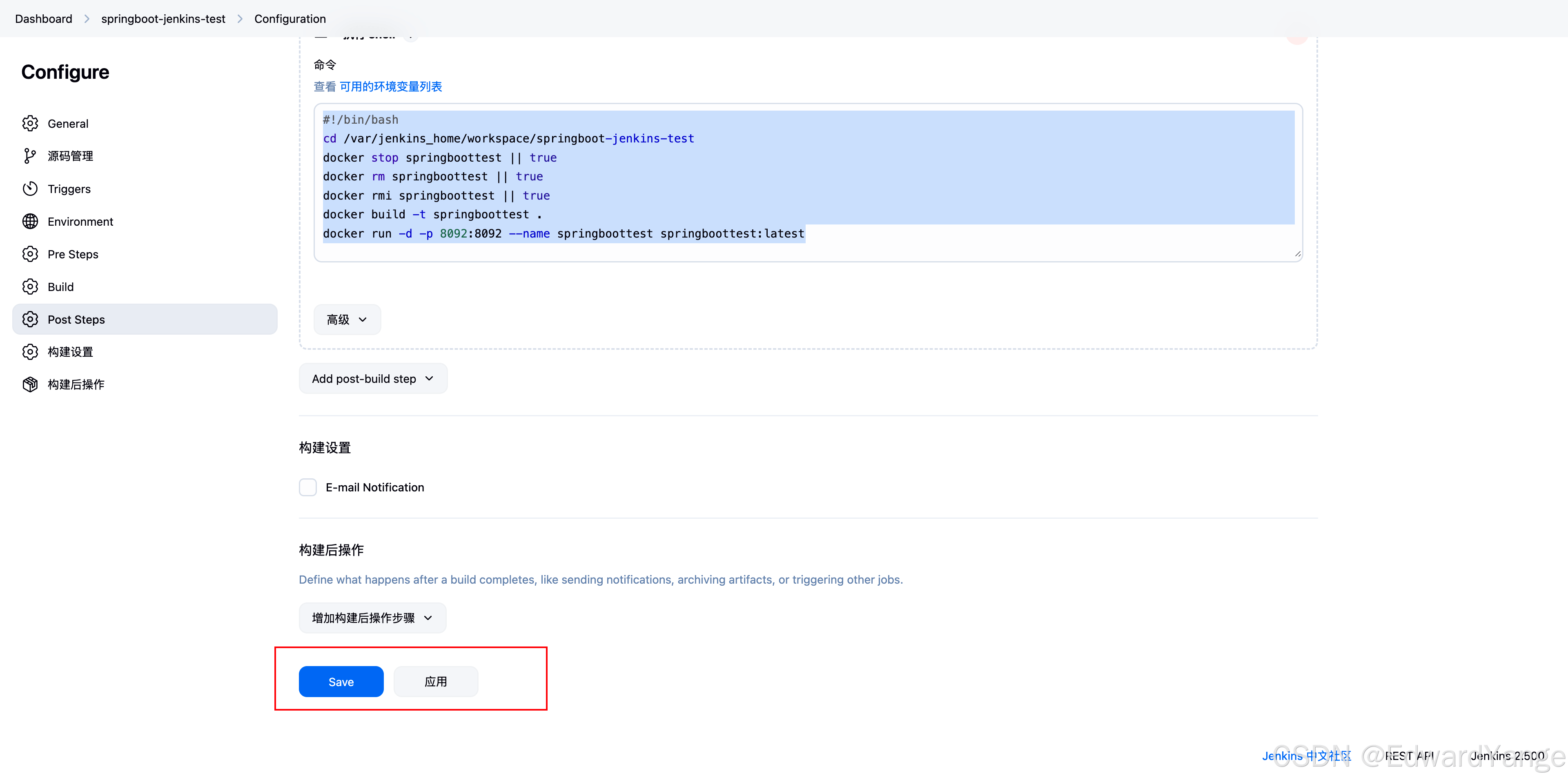Click the Build gear icon

pyautogui.click(x=30, y=287)
